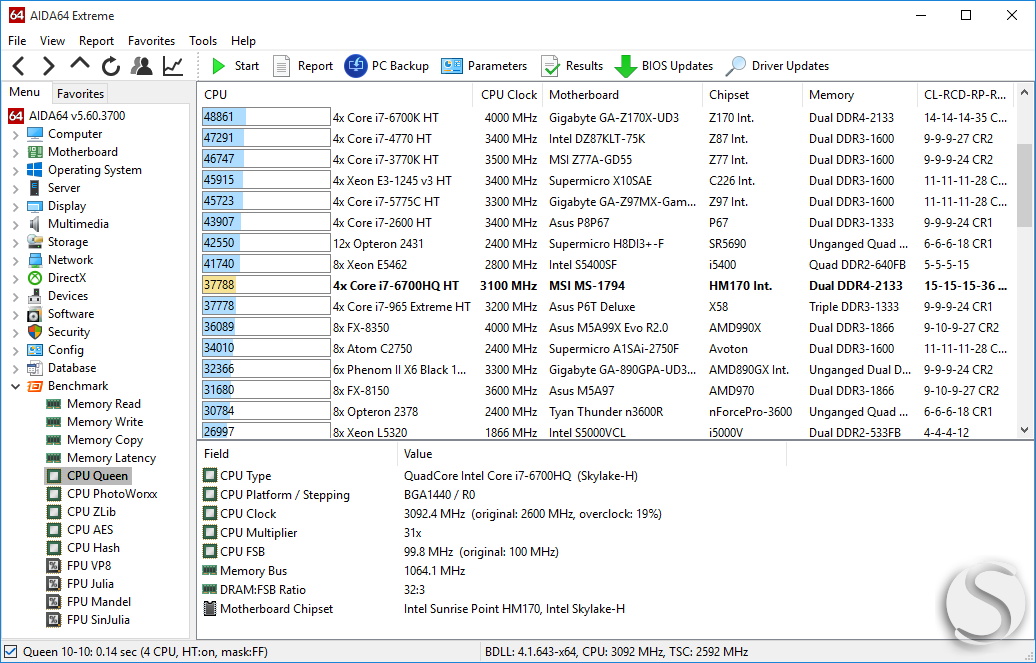Image resolution: width=1036 pixels, height=663 pixels.
Task: Expand the Network tree node
Action: [x=15, y=260]
